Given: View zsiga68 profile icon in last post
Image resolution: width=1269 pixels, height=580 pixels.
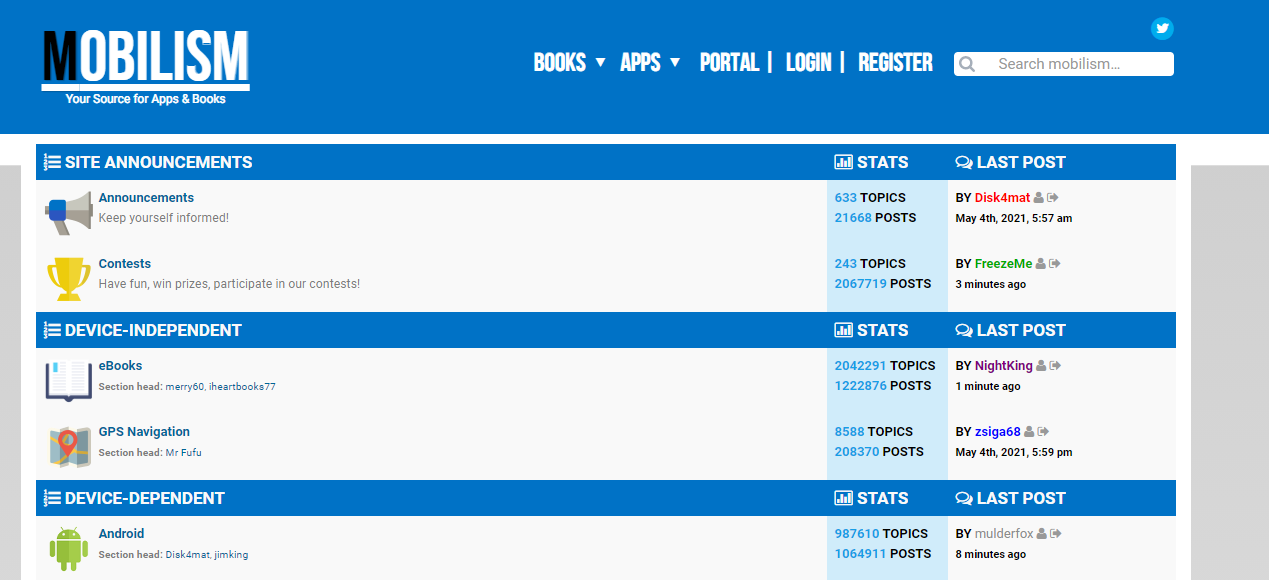Looking at the screenshot, I should point(1029,432).
